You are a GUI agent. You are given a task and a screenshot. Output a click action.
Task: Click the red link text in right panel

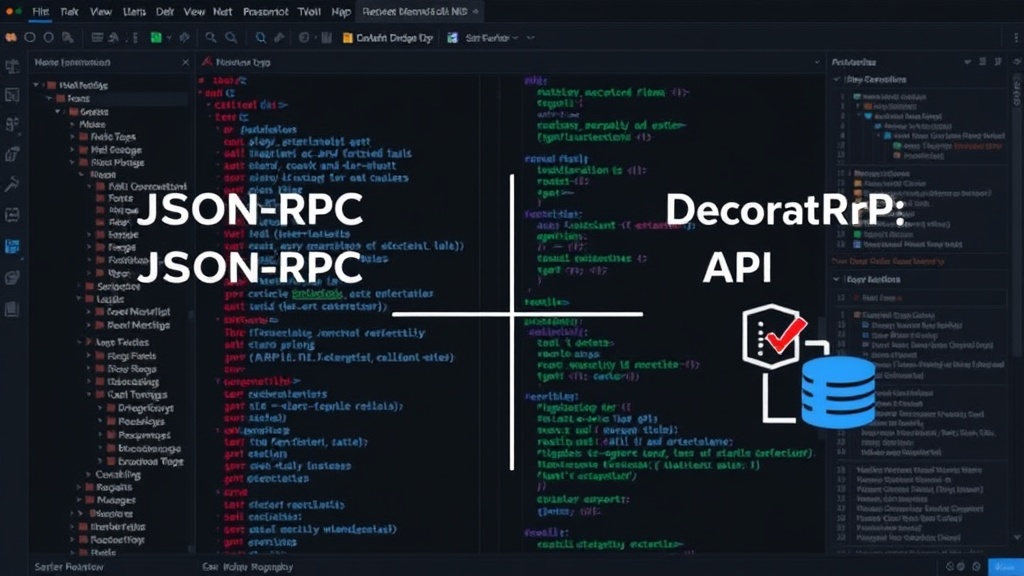pyautogui.click(x=888, y=261)
